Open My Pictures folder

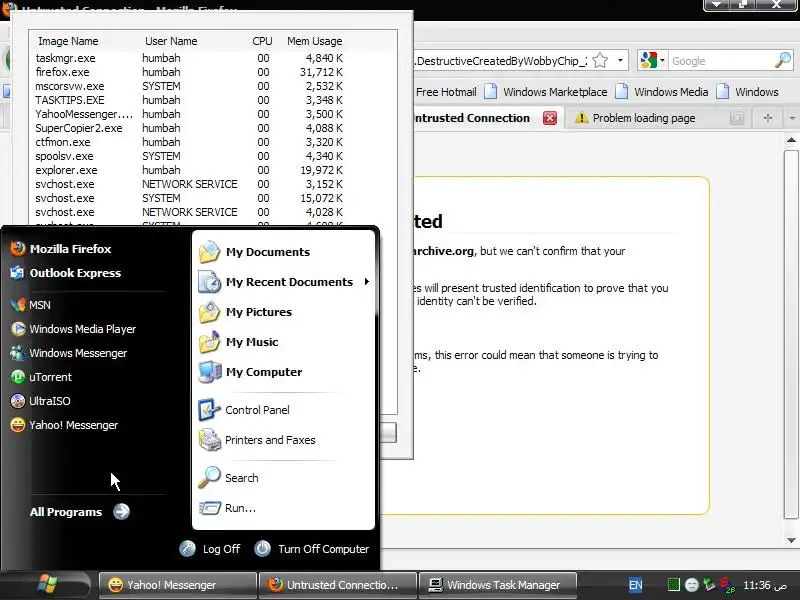245,312
